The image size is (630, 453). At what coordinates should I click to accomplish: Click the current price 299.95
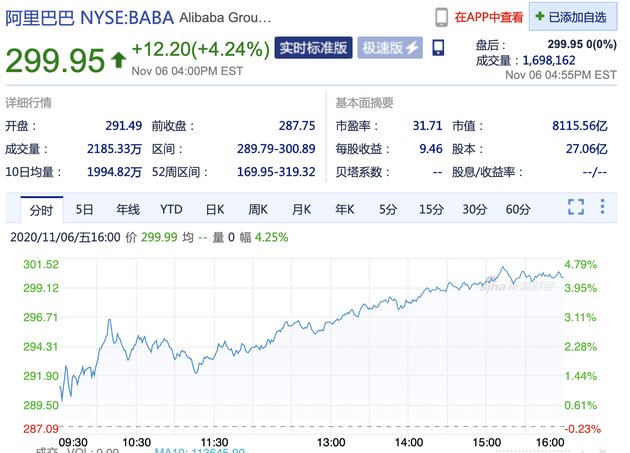(55, 61)
